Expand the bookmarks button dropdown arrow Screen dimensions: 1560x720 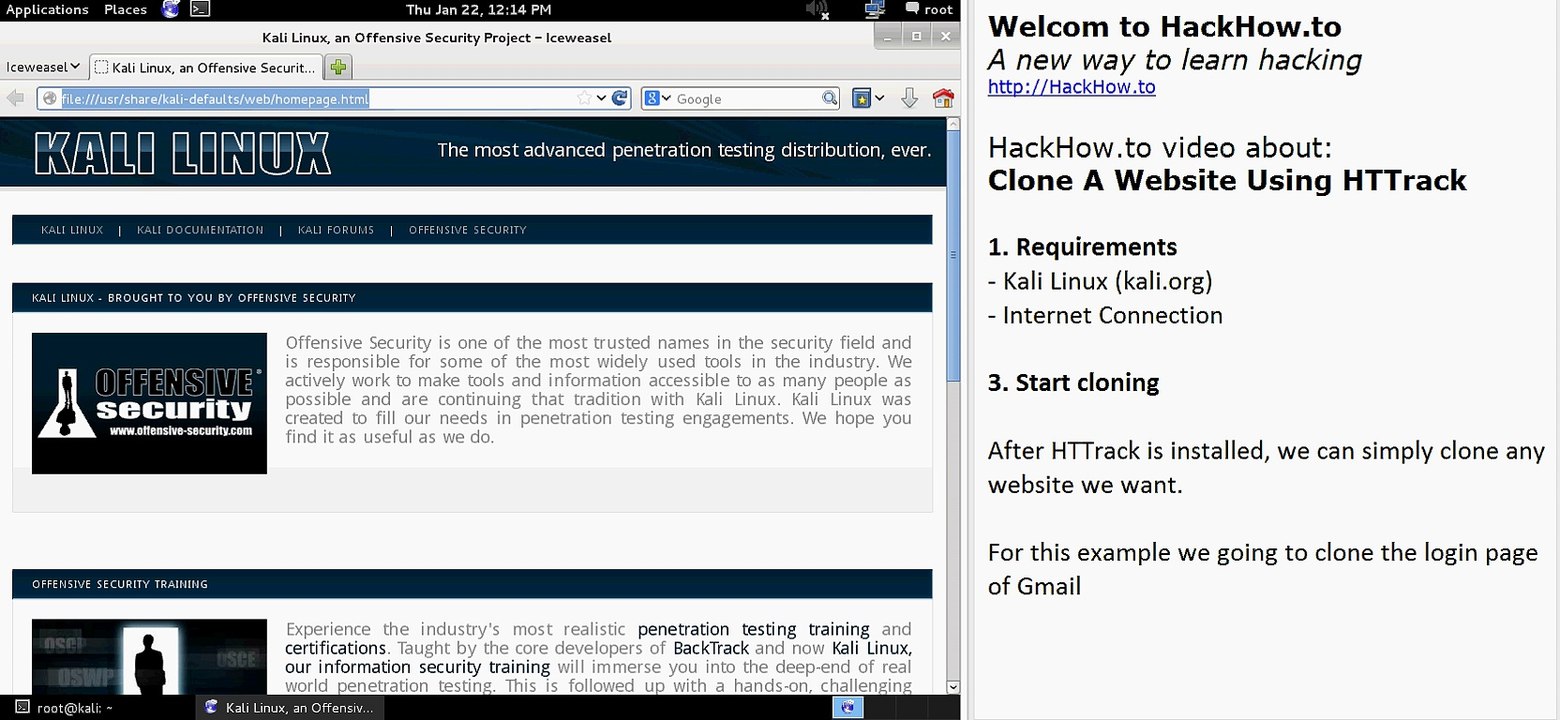click(879, 98)
